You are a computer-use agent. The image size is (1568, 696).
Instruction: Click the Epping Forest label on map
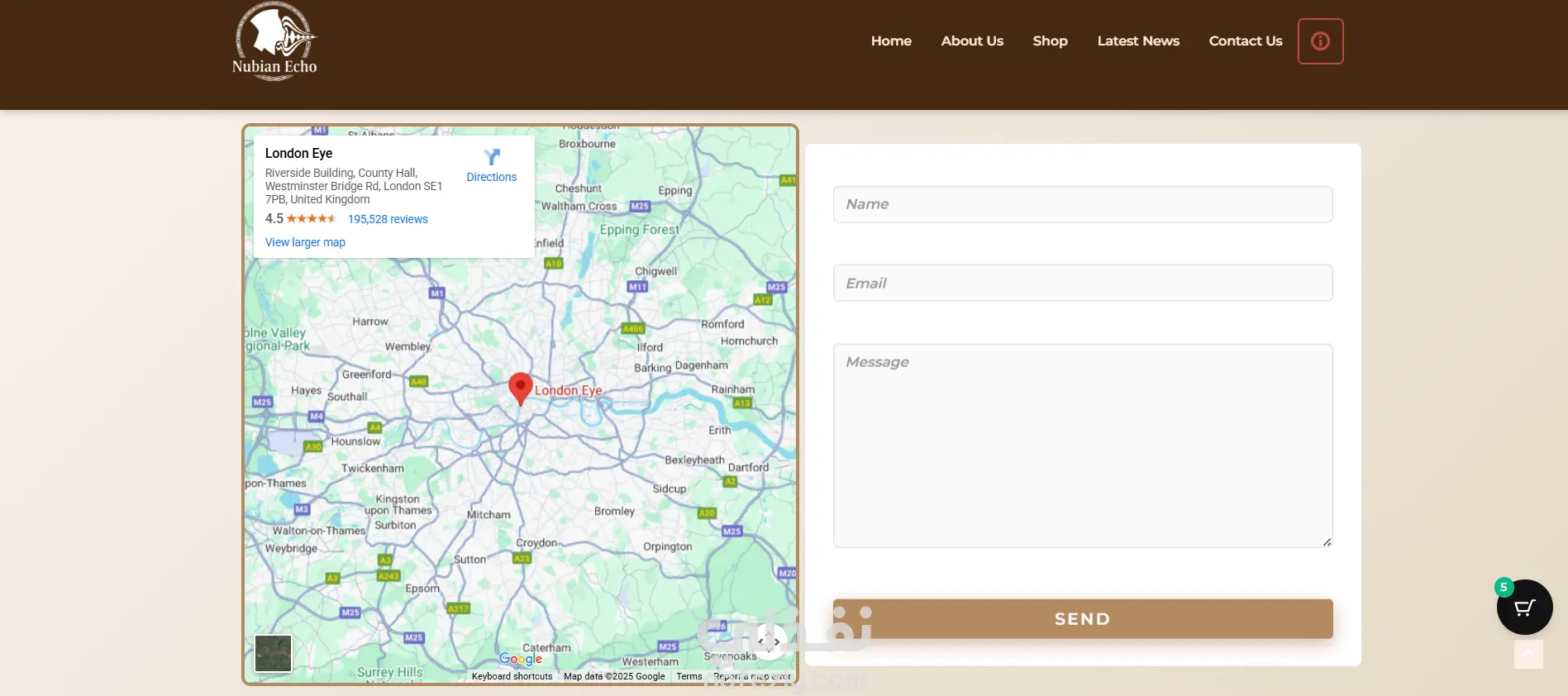639,230
